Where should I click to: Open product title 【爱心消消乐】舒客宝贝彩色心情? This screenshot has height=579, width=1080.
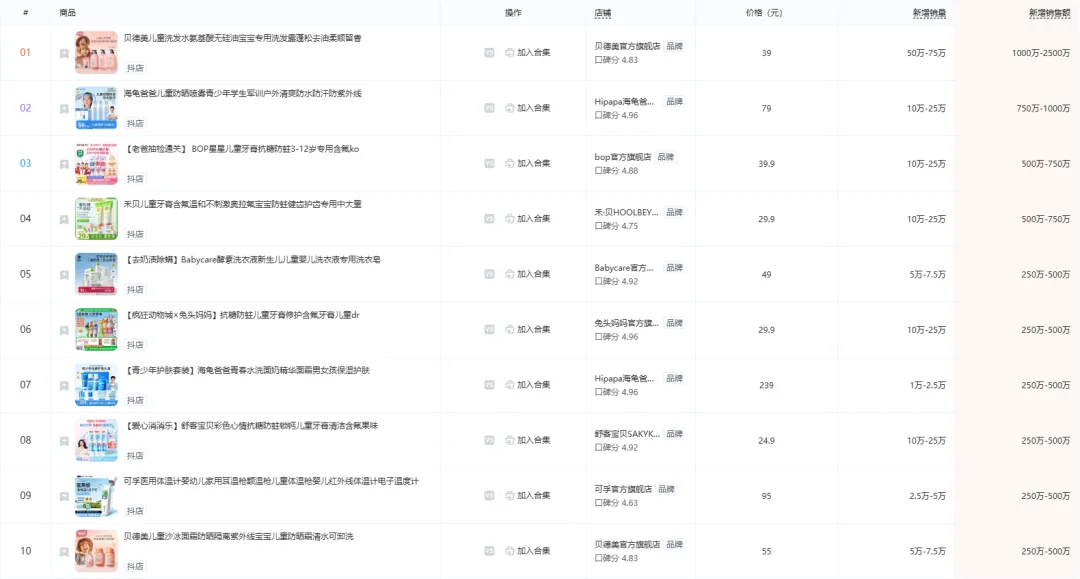pyautogui.click(x=251, y=426)
